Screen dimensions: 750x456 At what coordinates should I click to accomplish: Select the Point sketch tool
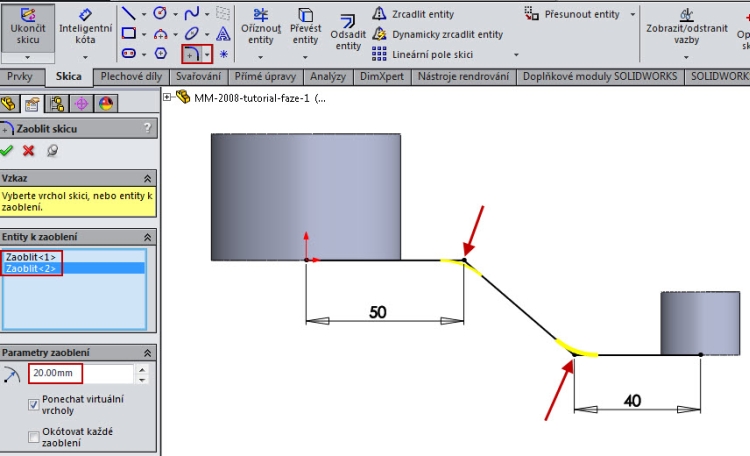223,54
